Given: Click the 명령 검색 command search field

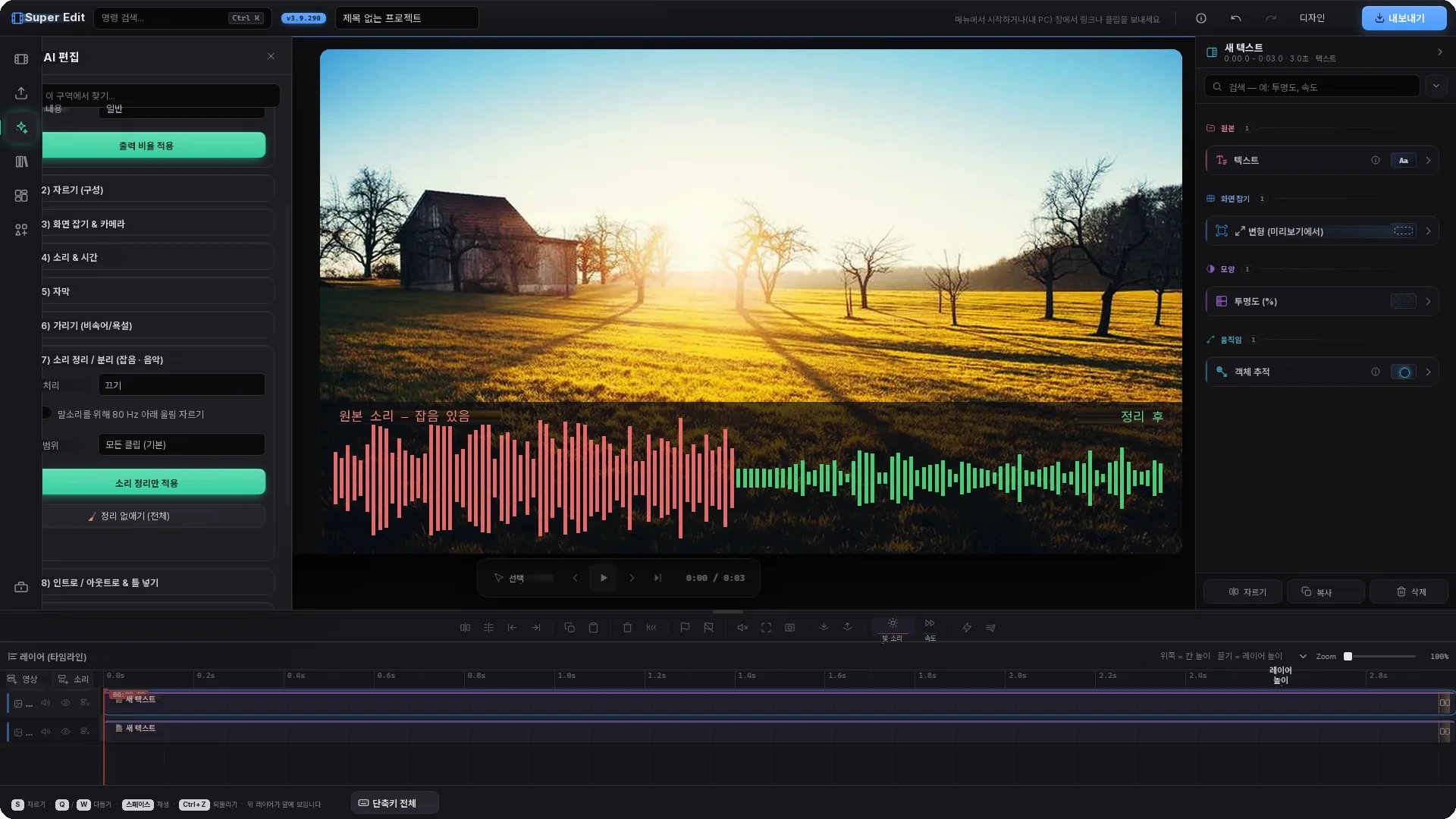Looking at the screenshot, I should coord(183,18).
